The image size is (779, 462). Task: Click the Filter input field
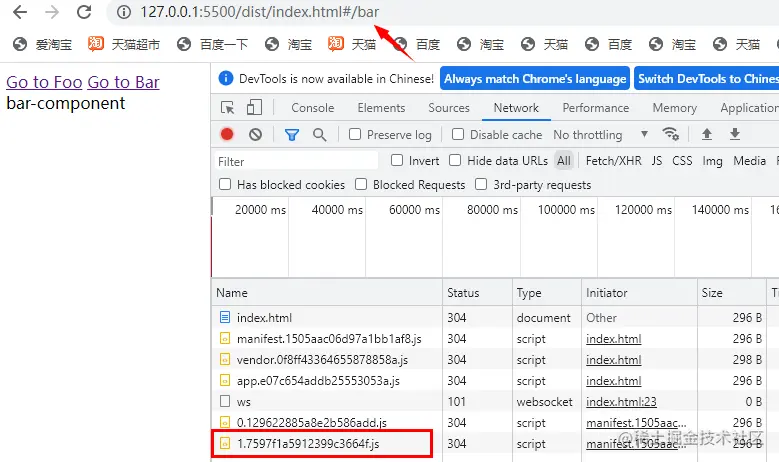point(296,161)
